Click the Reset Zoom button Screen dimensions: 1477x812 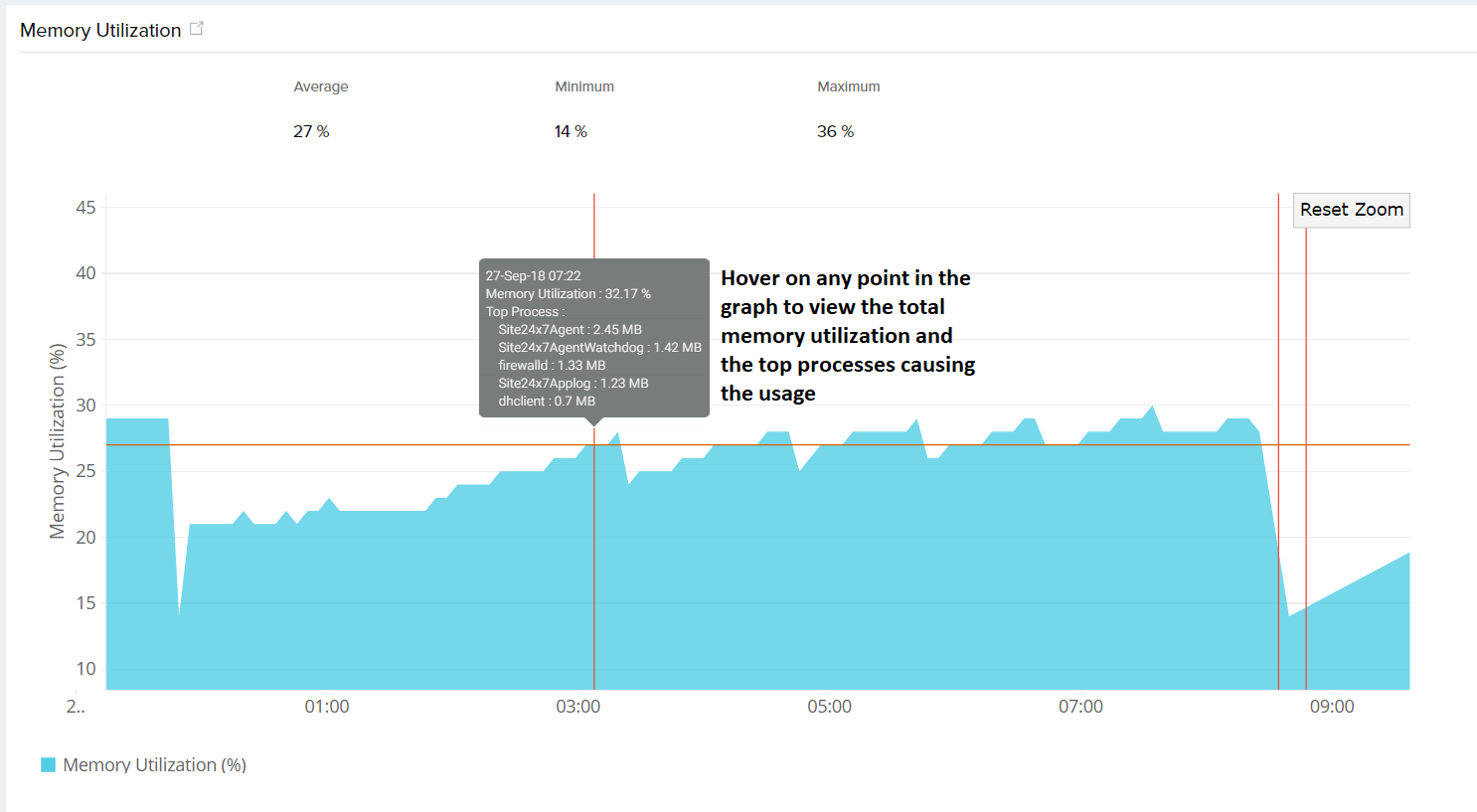[1351, 210]
